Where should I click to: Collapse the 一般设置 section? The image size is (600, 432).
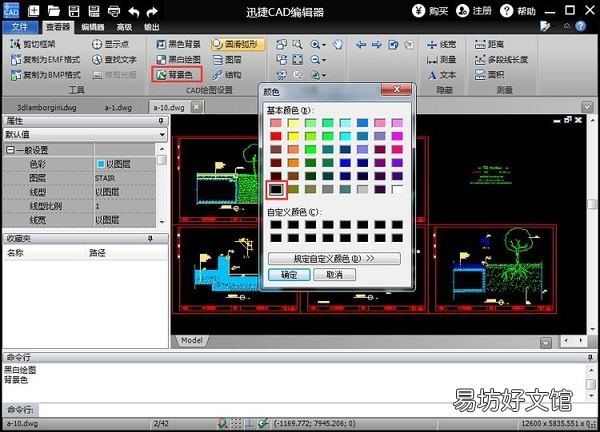[10, 150]
